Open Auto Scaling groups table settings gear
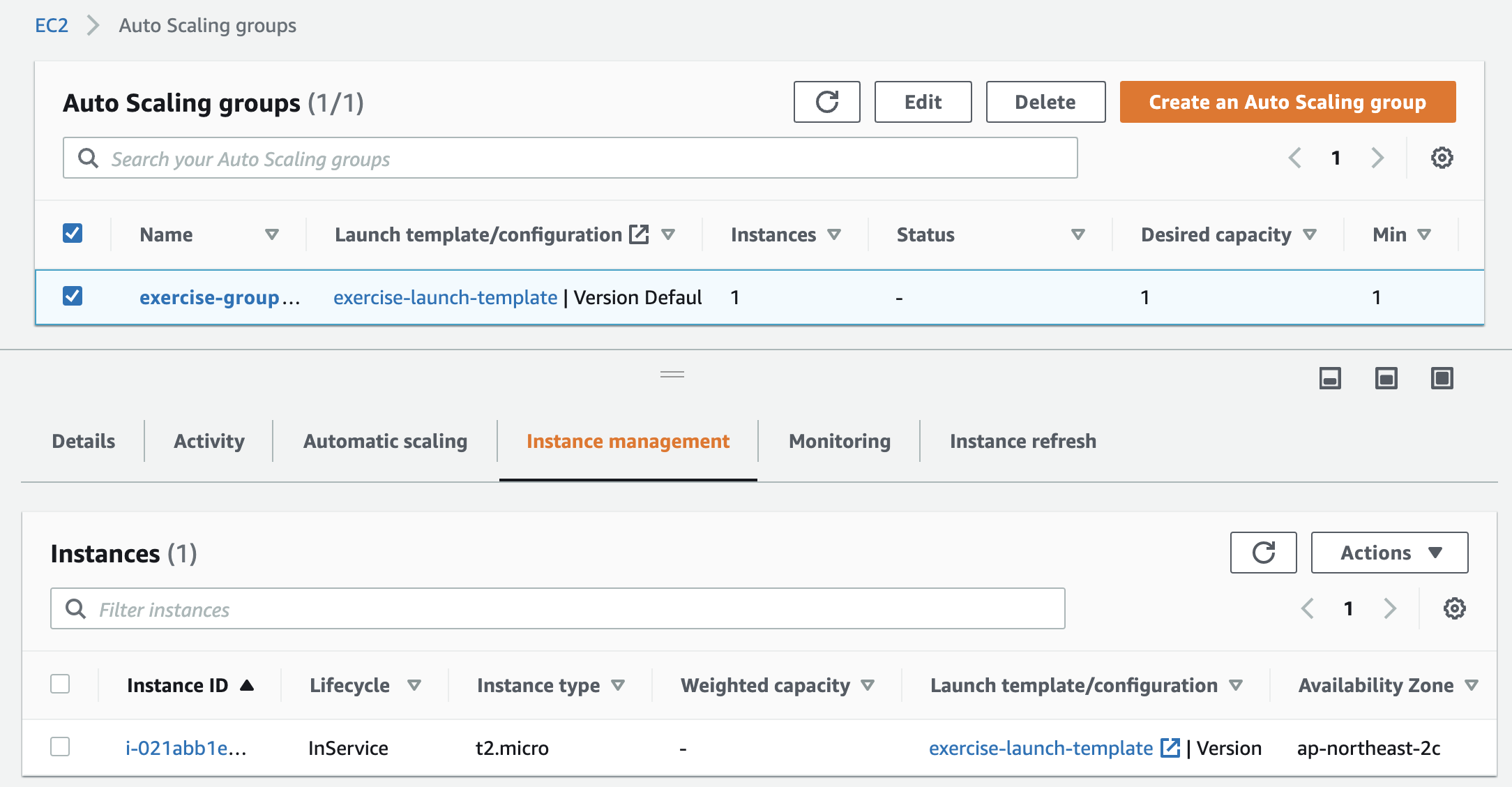This screenshot has width=1512, height=787. (x=1442, y=158)
